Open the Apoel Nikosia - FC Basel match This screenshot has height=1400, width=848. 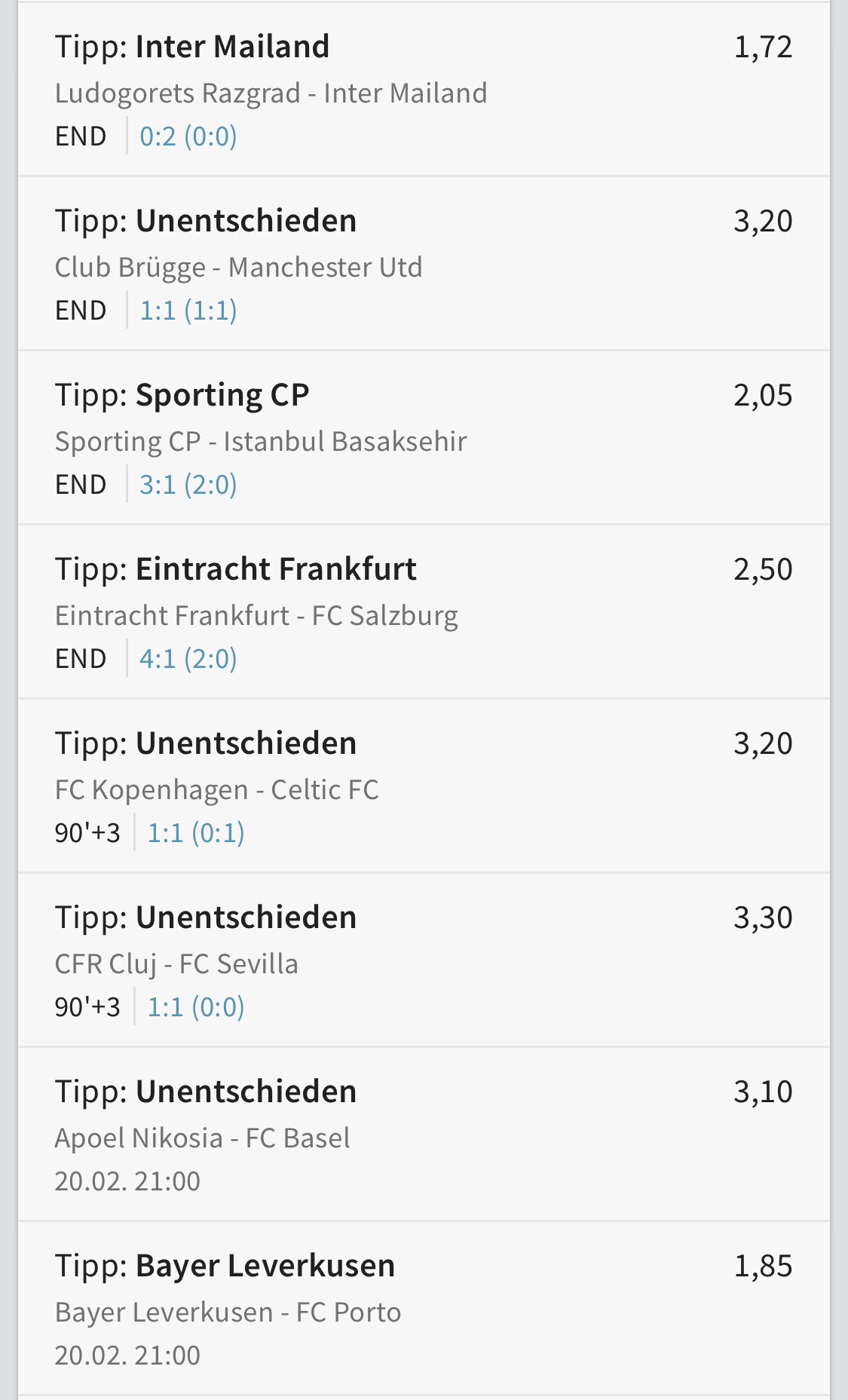[202, 1138]
